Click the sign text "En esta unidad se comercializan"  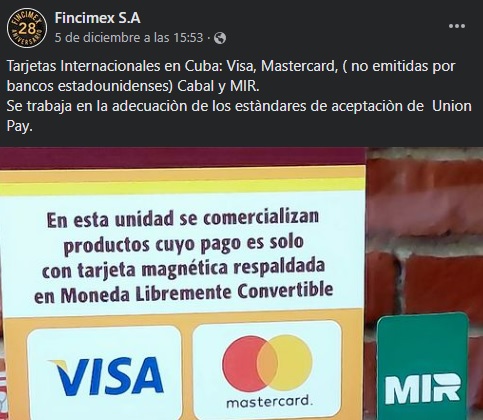coord(183,219)
